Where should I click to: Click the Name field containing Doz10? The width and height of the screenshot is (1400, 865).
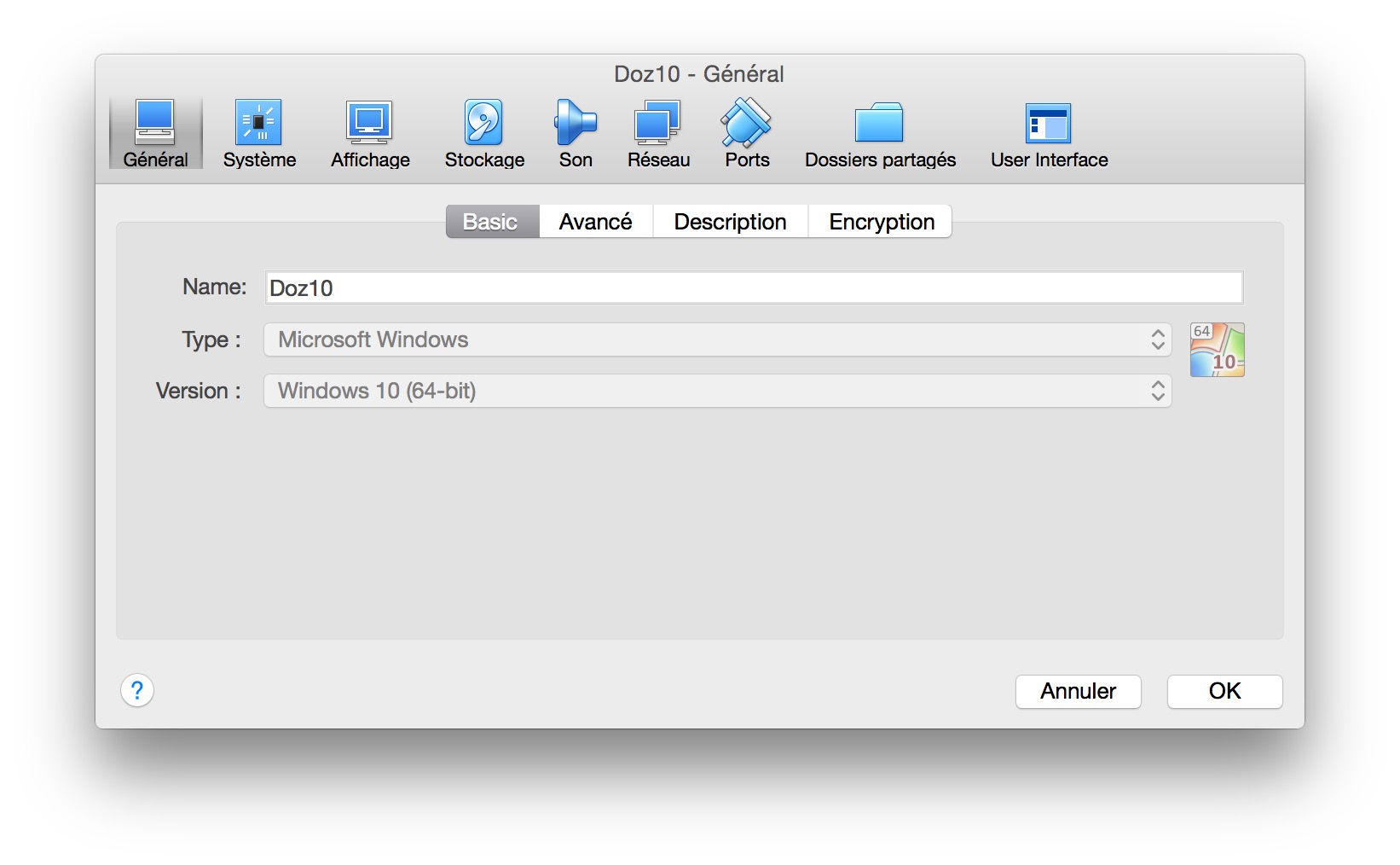point(754,287)
